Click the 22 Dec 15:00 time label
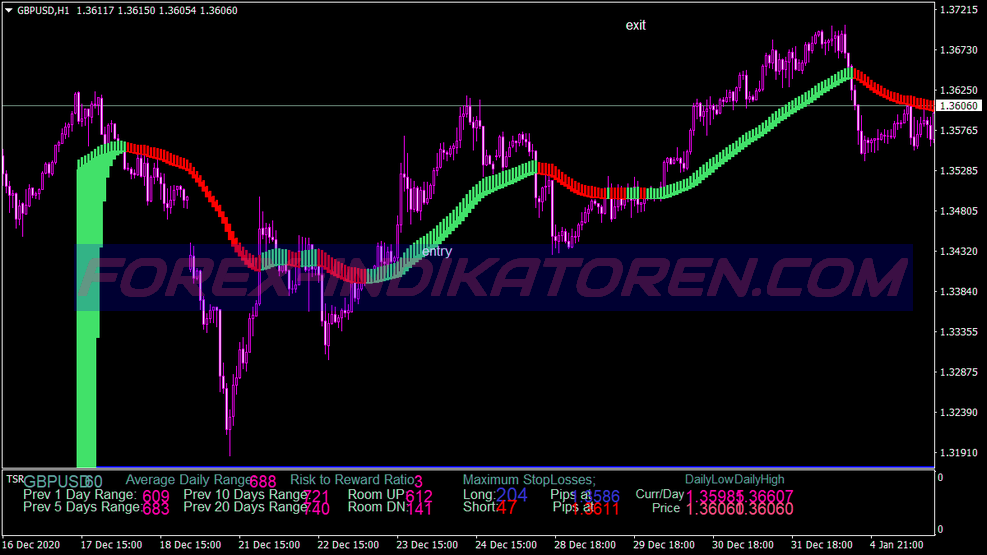Viewport: 987px width, 555px height. pyautogui.click(x=348, y=545)
